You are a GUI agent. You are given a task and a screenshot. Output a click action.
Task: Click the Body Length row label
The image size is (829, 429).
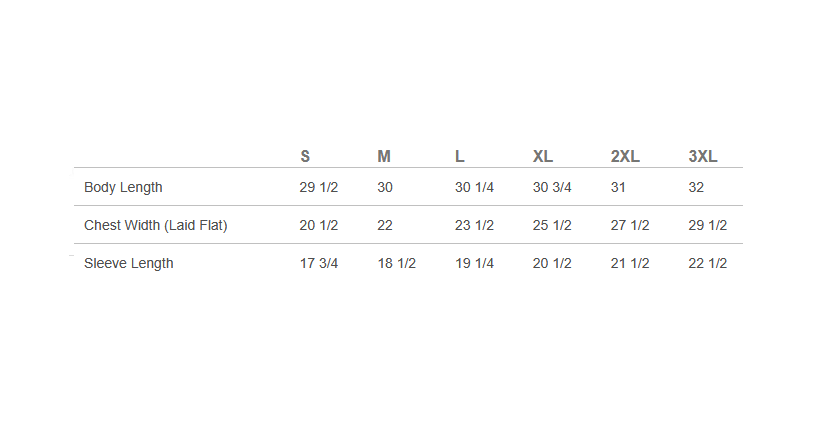tap(123, 187)
